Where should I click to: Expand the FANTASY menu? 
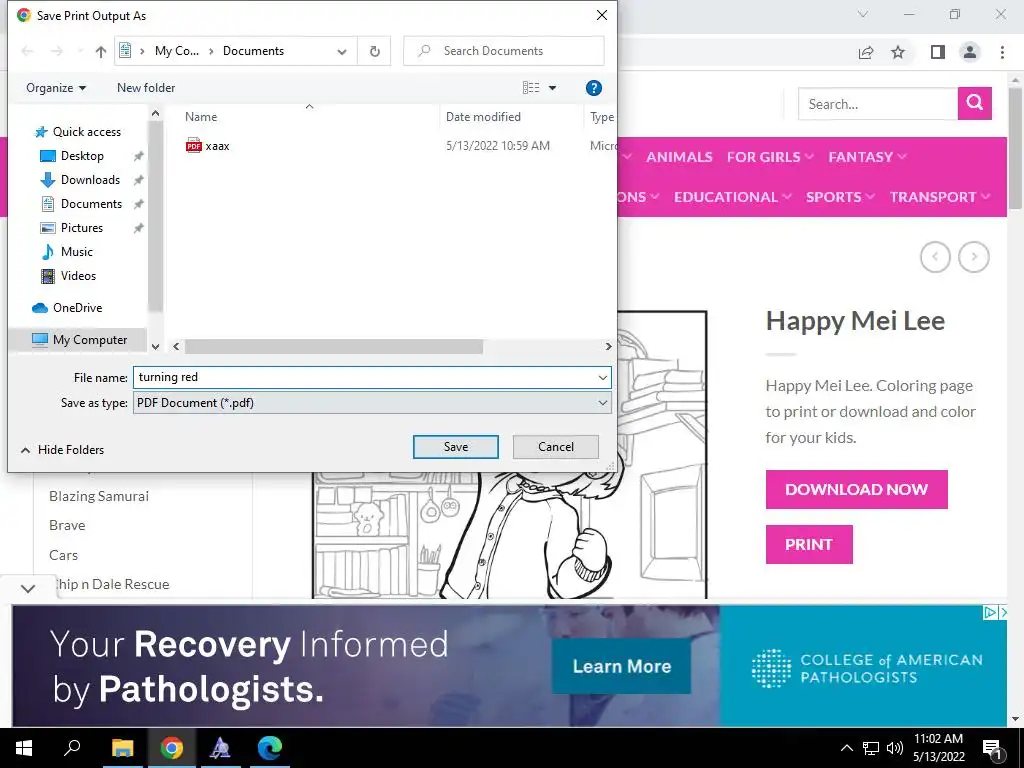(867, 157)
